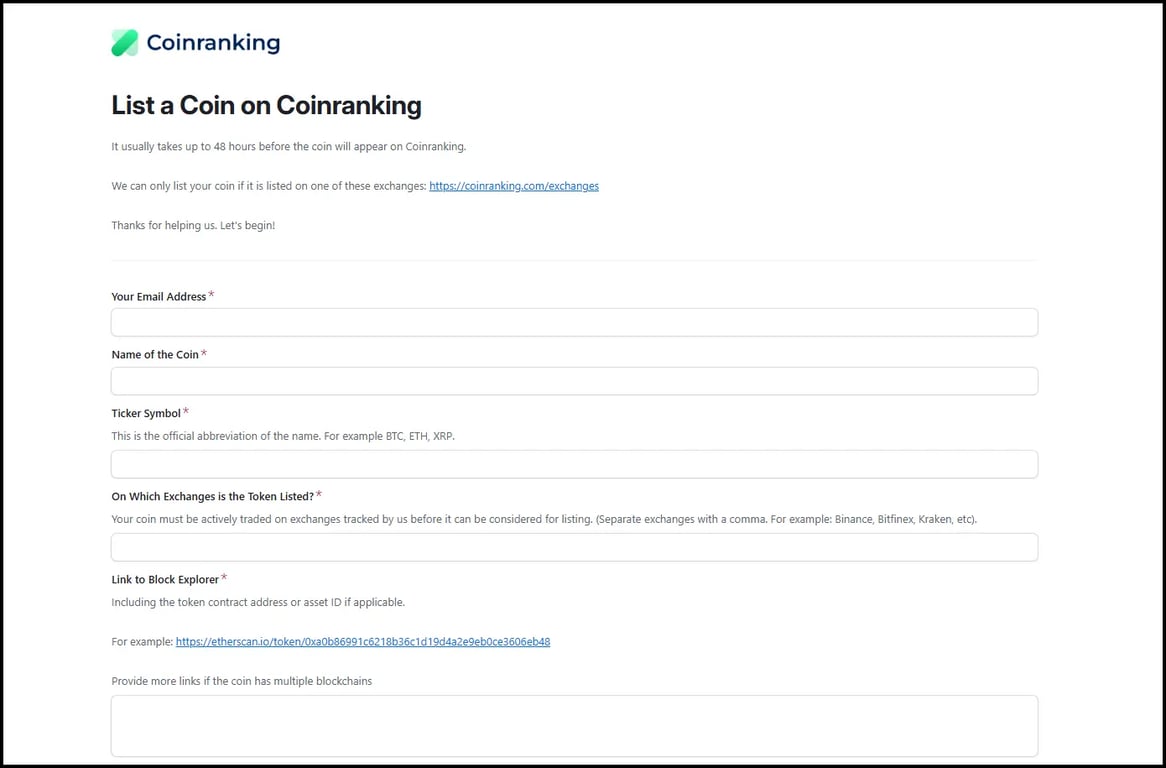Focus the exchanges listed input field
The height and width of the screenshot is (768, 1166).
pos(574,547)
